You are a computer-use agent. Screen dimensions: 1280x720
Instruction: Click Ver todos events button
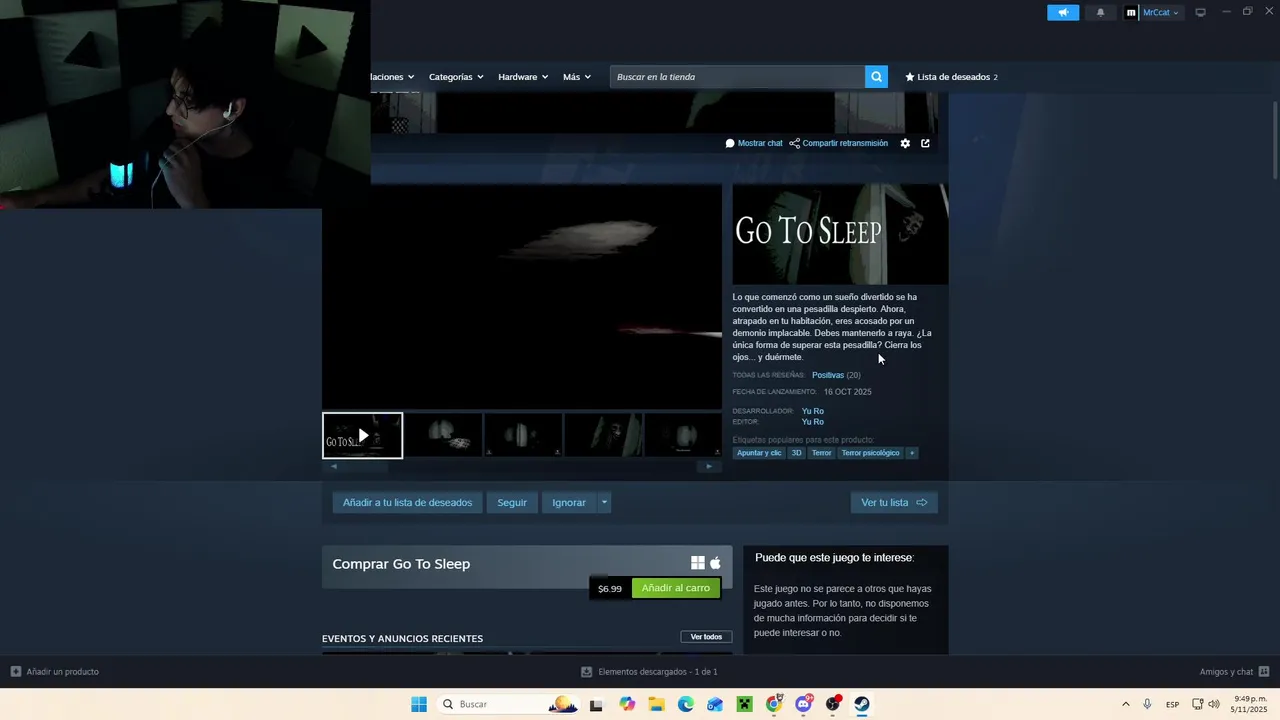click(706, 637)
